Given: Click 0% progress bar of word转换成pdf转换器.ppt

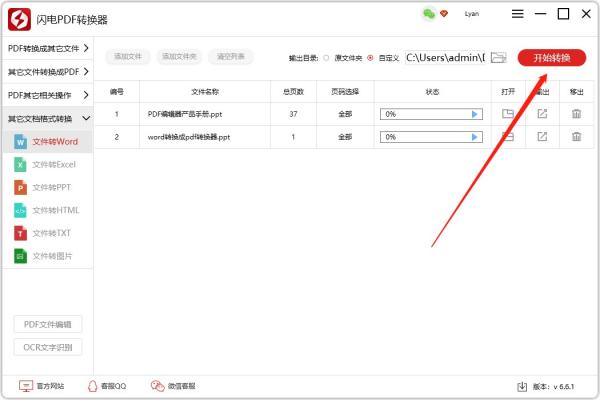Looking at the screenshot, I should 431,137.
